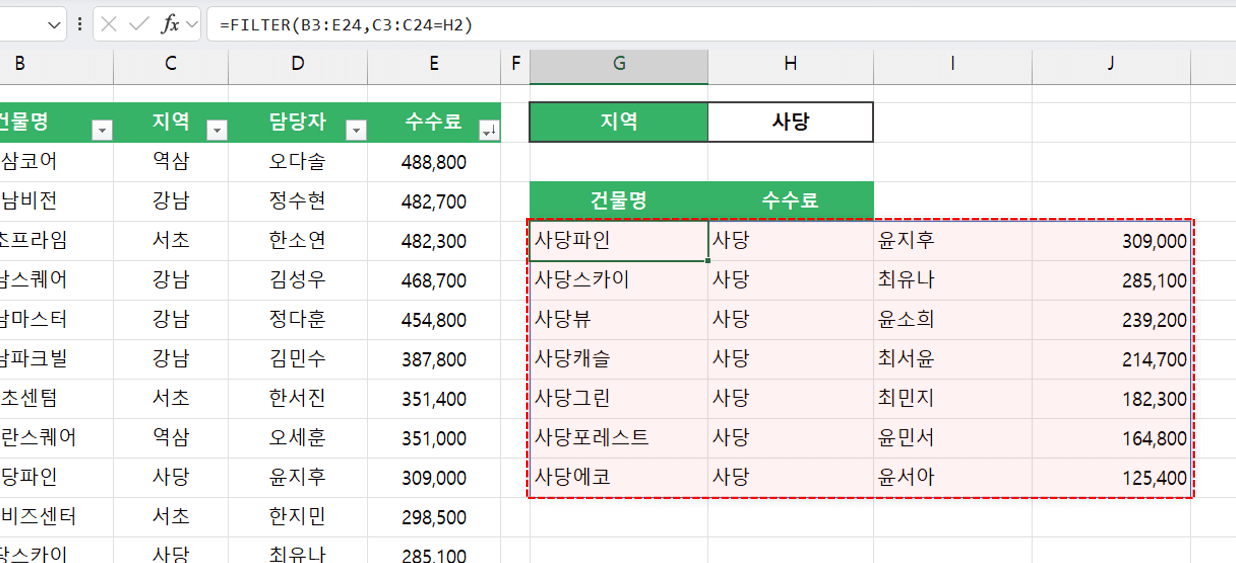The width and height of the screenshot is (1236, 563).
Task: Click the cell with 윤서아 in column I
Action: (x=952, y=478)
